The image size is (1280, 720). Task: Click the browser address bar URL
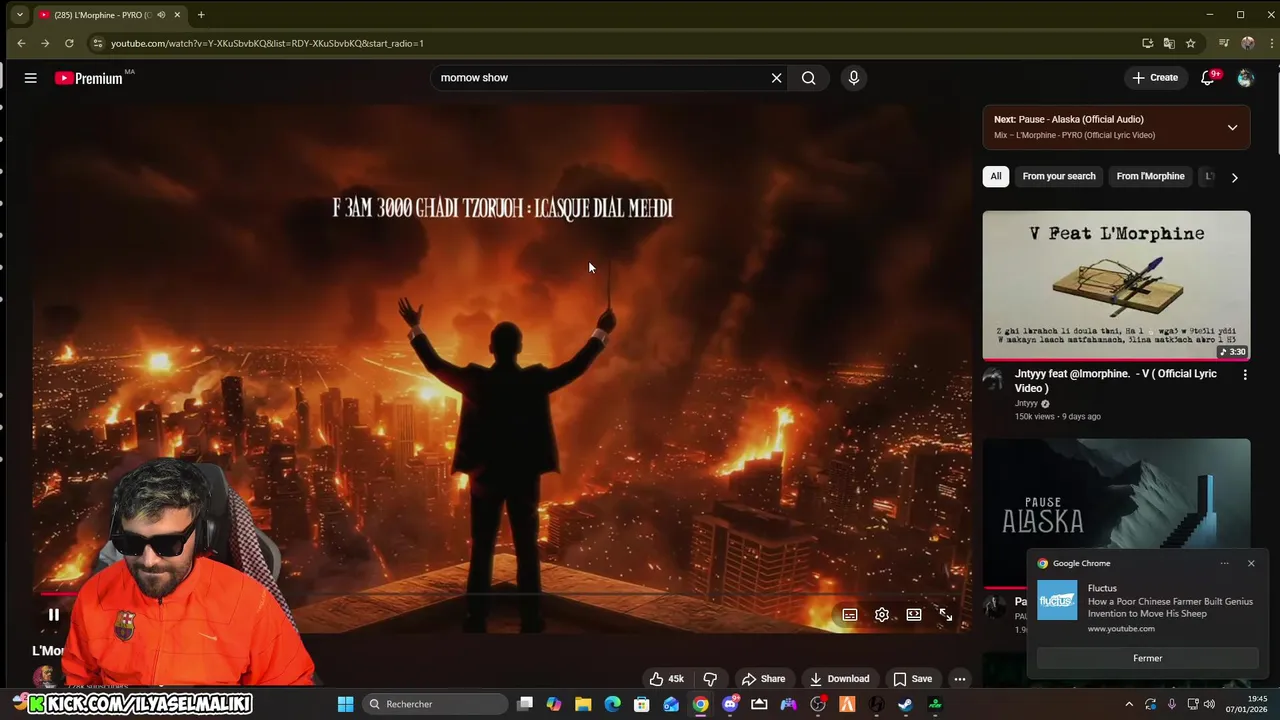click(x=267, y=43)
